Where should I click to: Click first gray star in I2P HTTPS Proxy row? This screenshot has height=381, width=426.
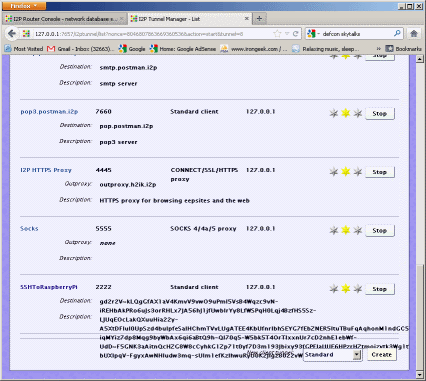(x=334, y=172)
